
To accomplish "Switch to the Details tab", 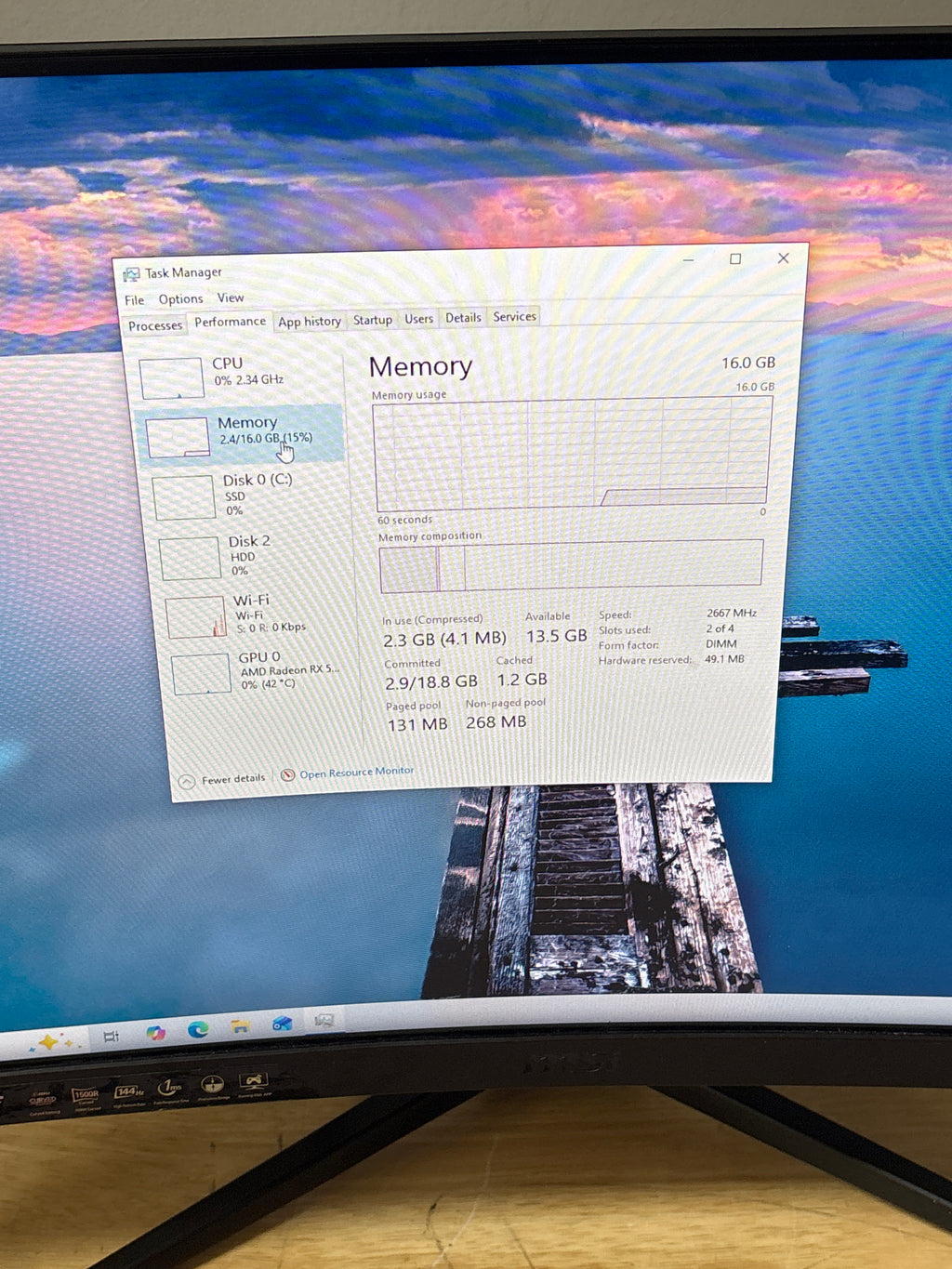I will click(x=463, y=318).
